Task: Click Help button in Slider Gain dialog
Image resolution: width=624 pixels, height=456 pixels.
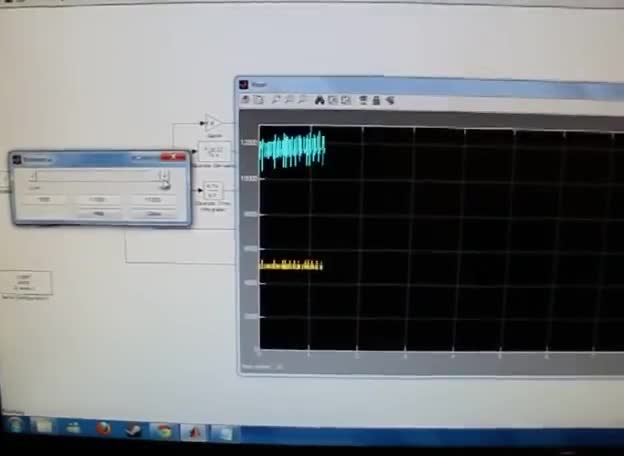Action: coord(98,214)
